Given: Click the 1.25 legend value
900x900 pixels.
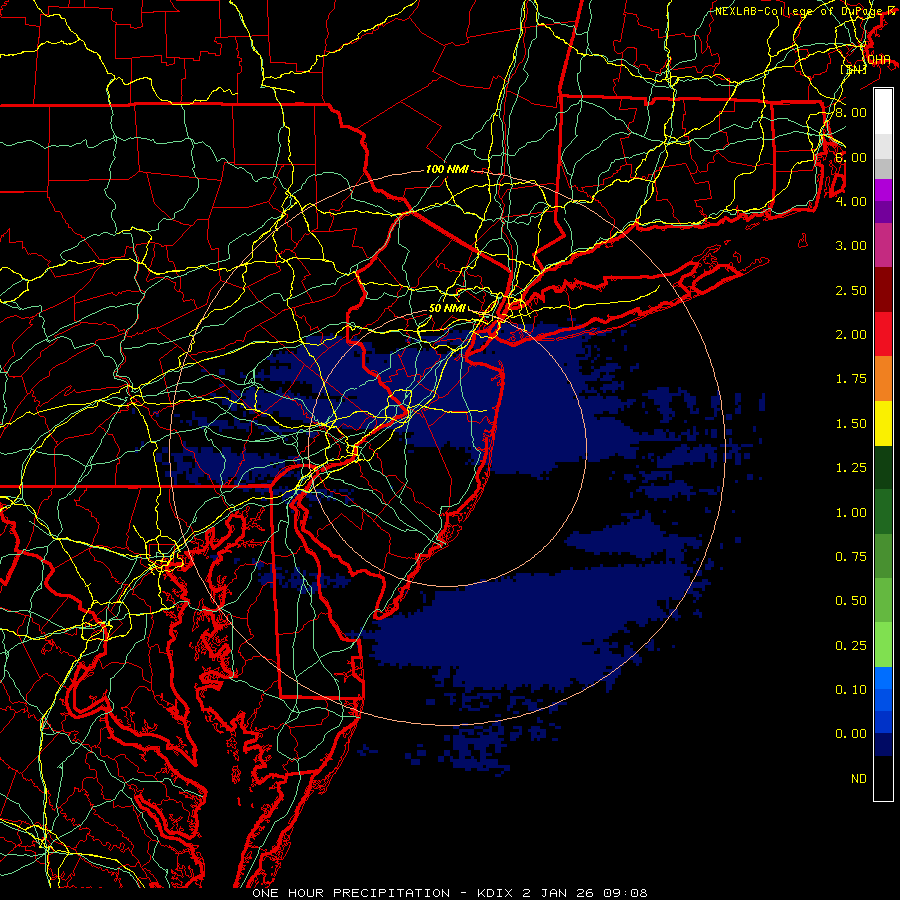Looking at the screenshot, I should (851, 468).
